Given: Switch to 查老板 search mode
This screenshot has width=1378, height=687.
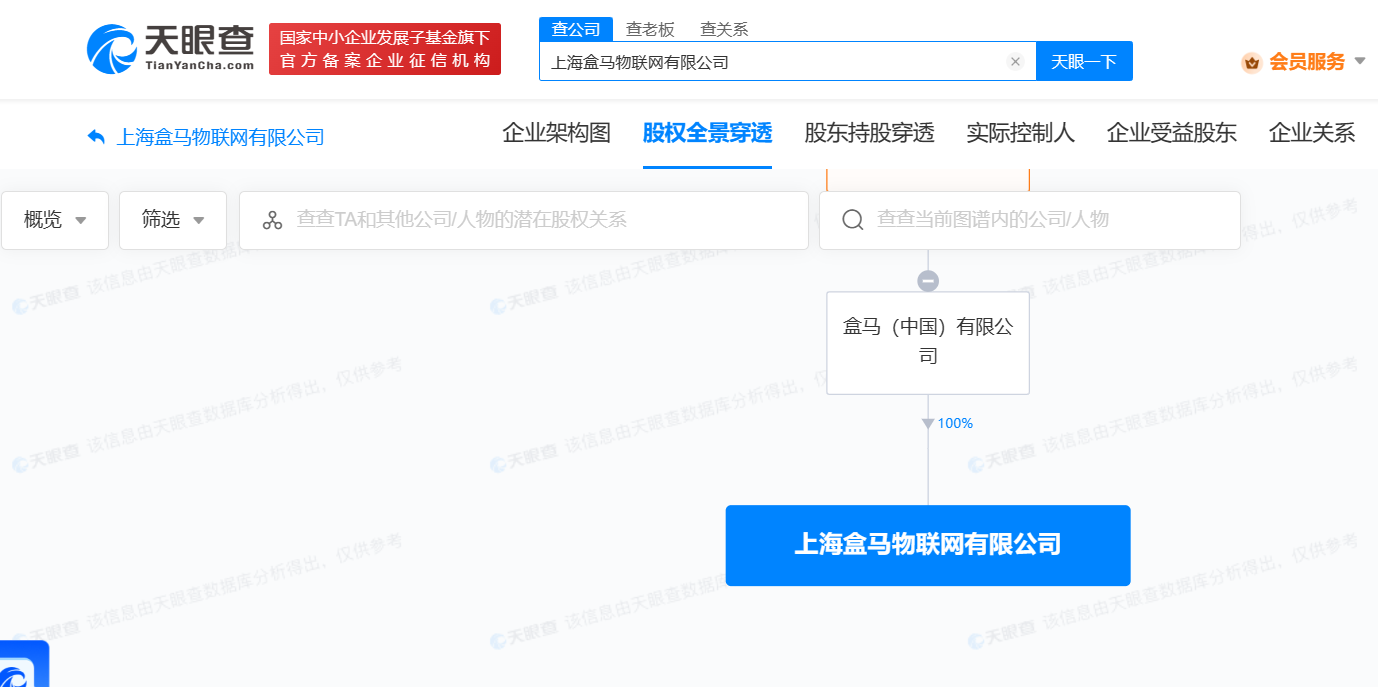Looking at the screenshot, I should [x=650, y=29].
